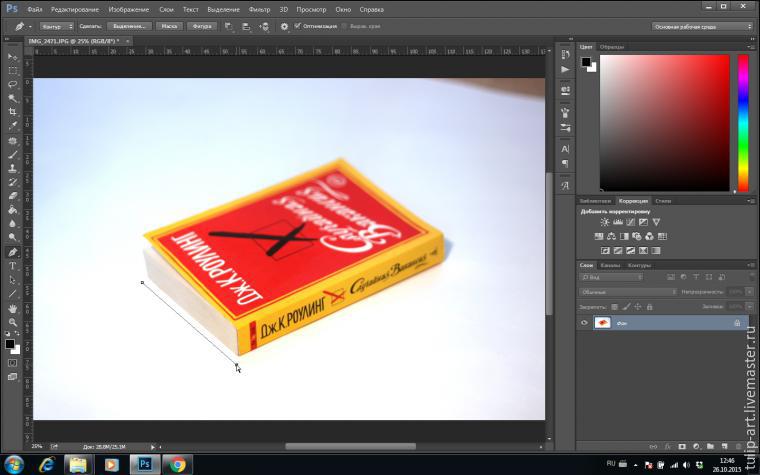
Task: Open the Обычные blend mode dropdown
Action: [x=628, y=292]
